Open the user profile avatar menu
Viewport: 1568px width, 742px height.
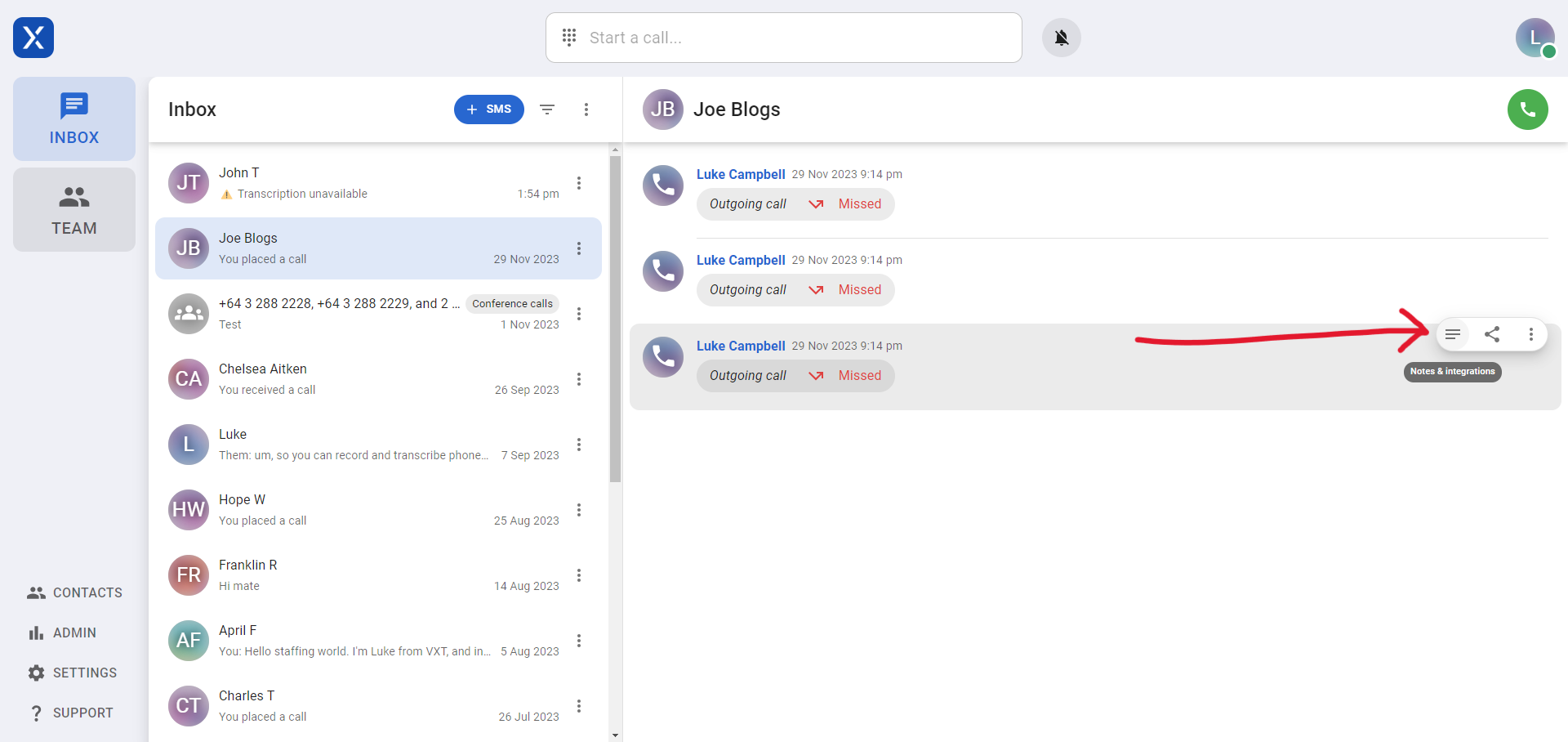pos(1535,38)
